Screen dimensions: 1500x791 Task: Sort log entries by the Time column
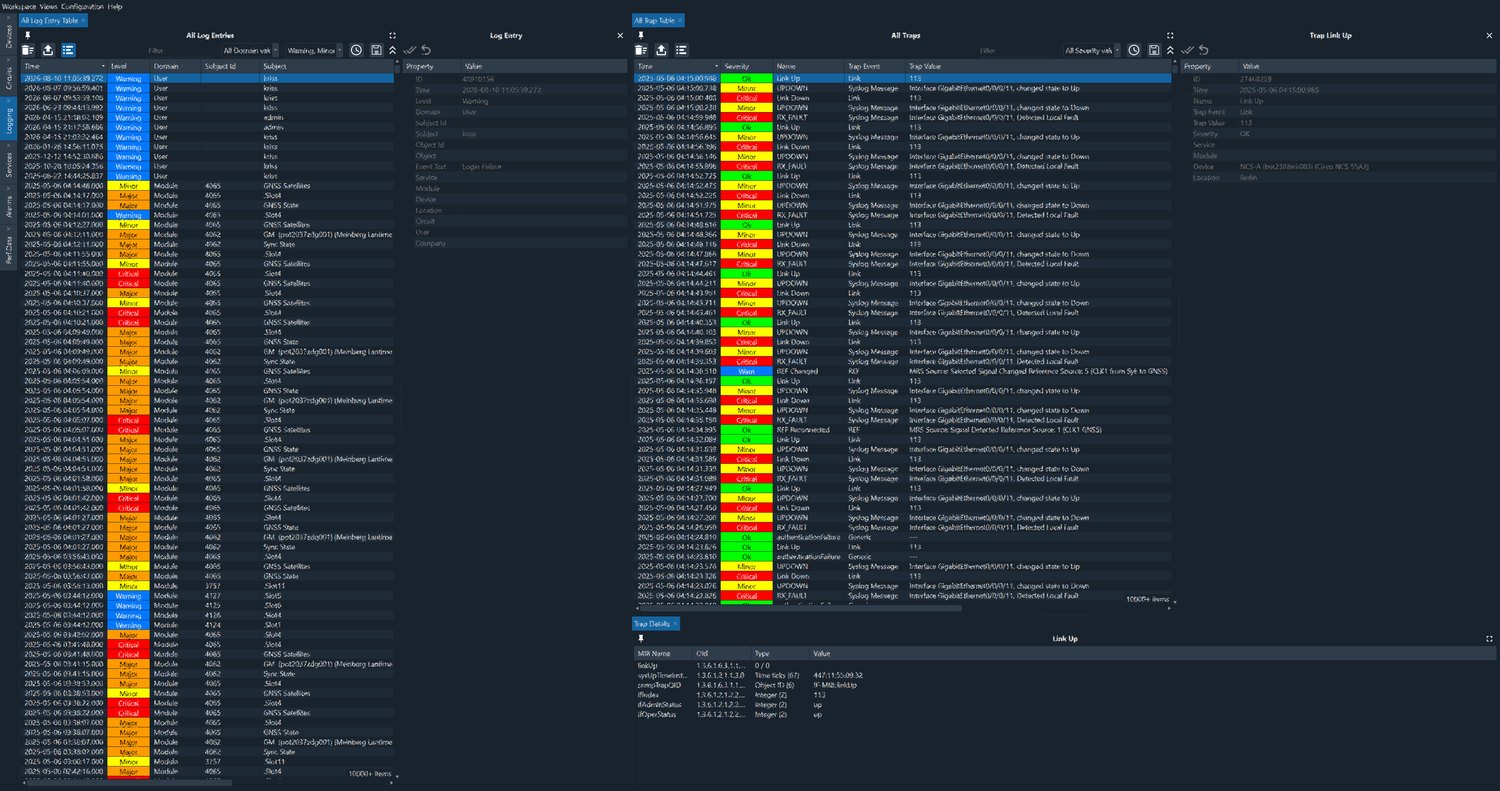[x=65, y=66]
